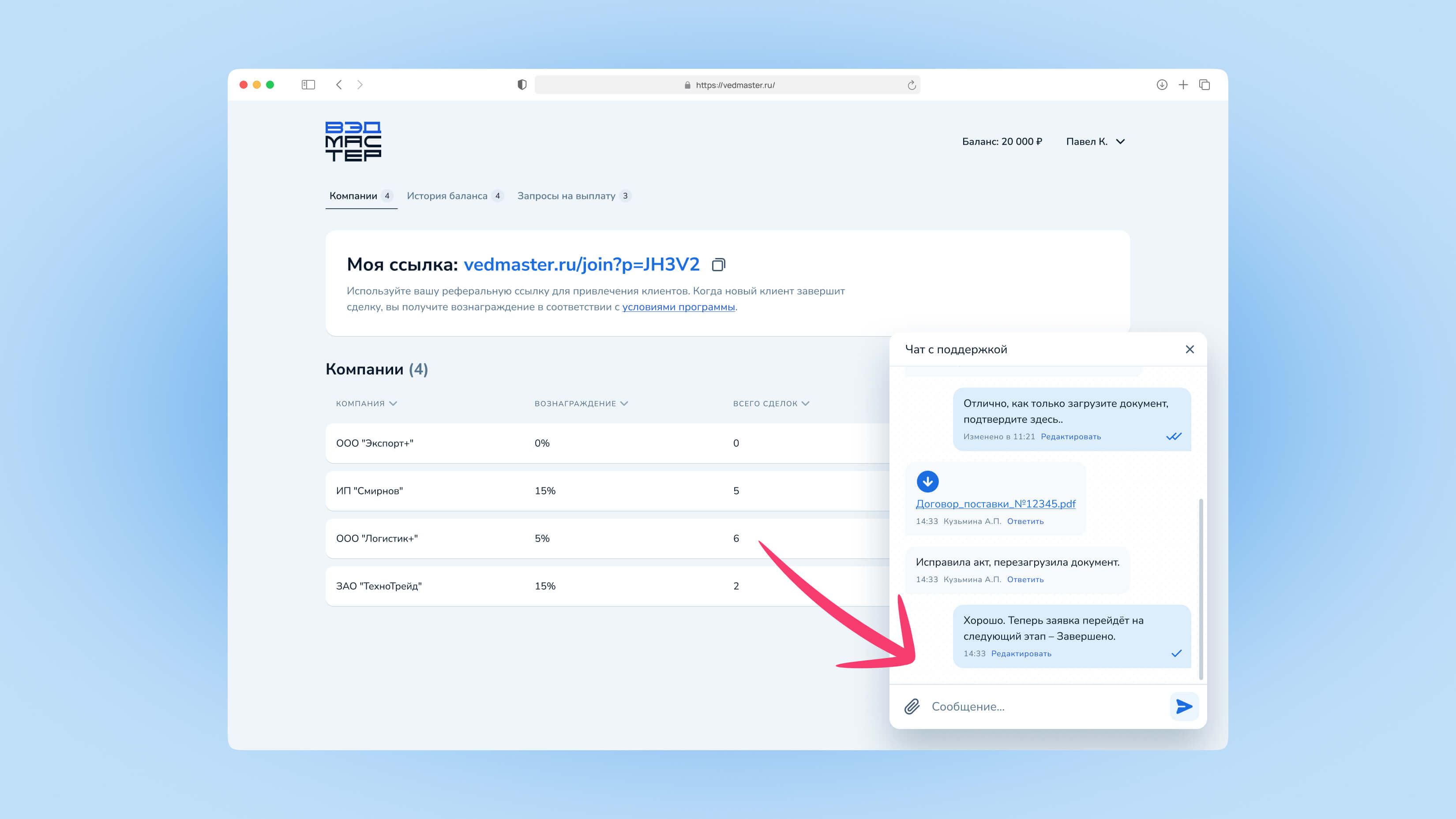Reload page using browser refresh icon
The width and height of the screenshot is (1456, 819).
pyautogui.click(x=911, y=85)
